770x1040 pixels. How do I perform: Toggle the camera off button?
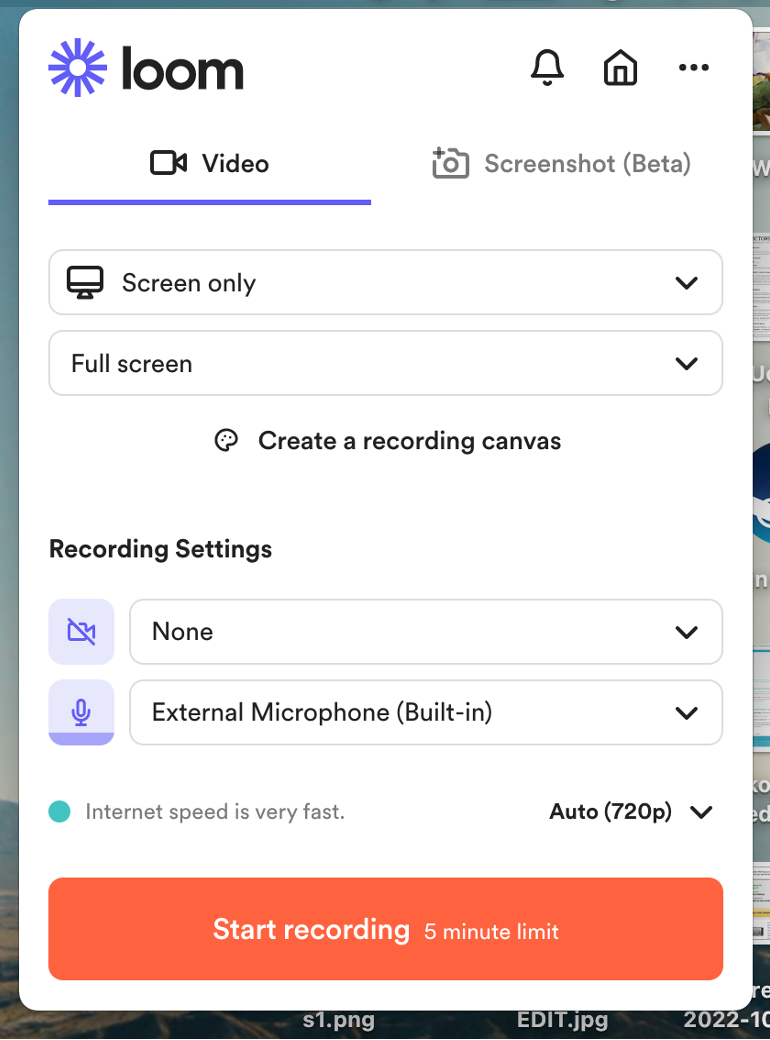(81, 631)
